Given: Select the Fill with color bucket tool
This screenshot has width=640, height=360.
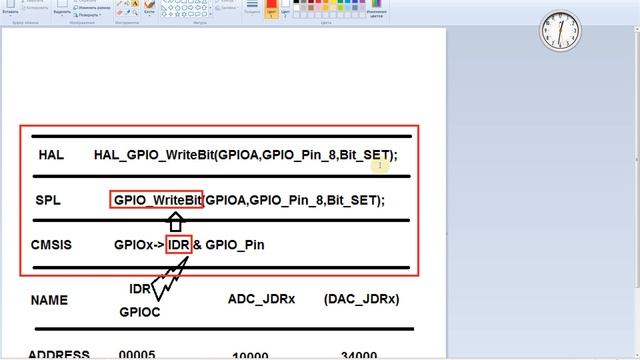Looking at the screenshot, I should pos(127,3).
